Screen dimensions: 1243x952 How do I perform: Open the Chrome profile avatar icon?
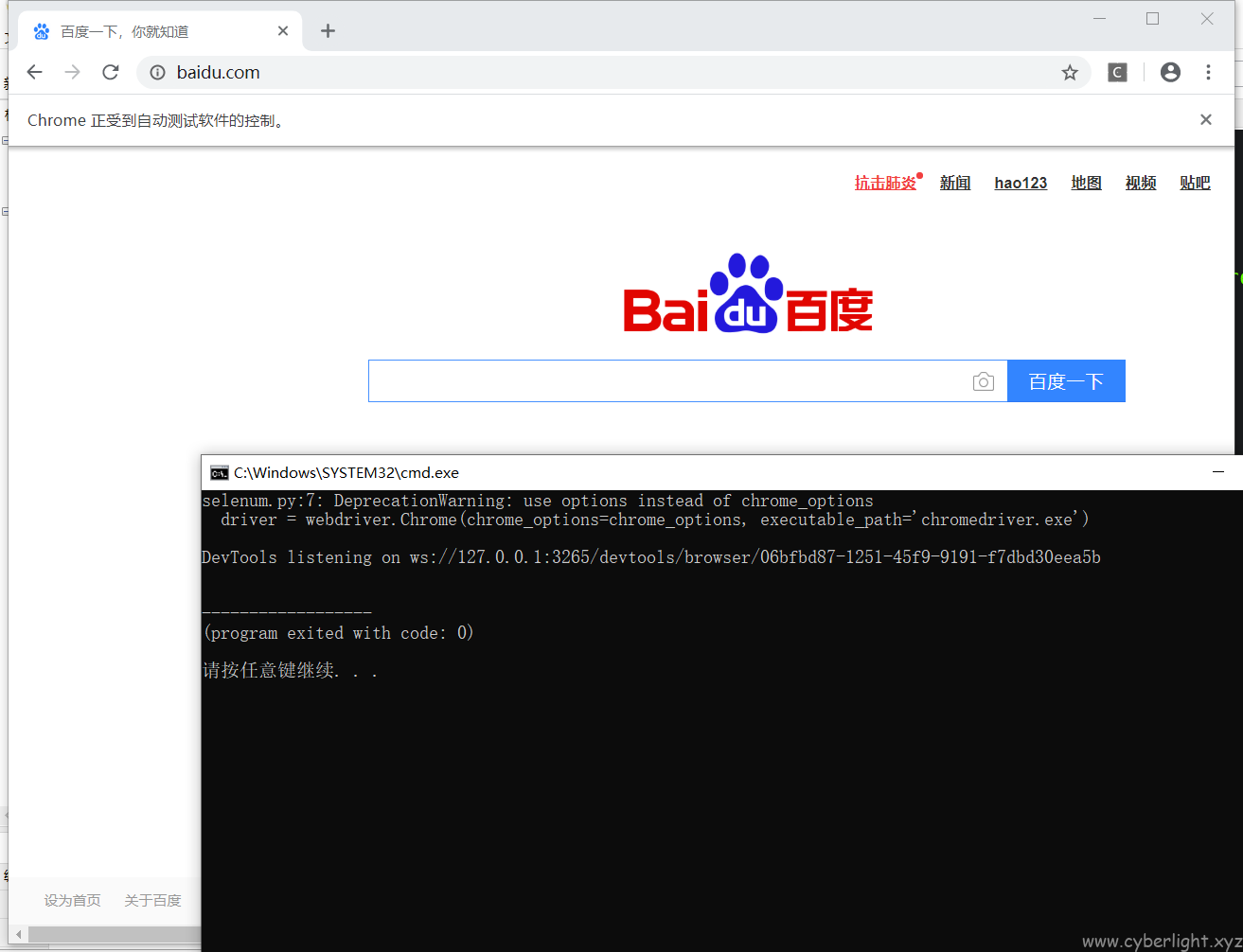click(1170, 72)
